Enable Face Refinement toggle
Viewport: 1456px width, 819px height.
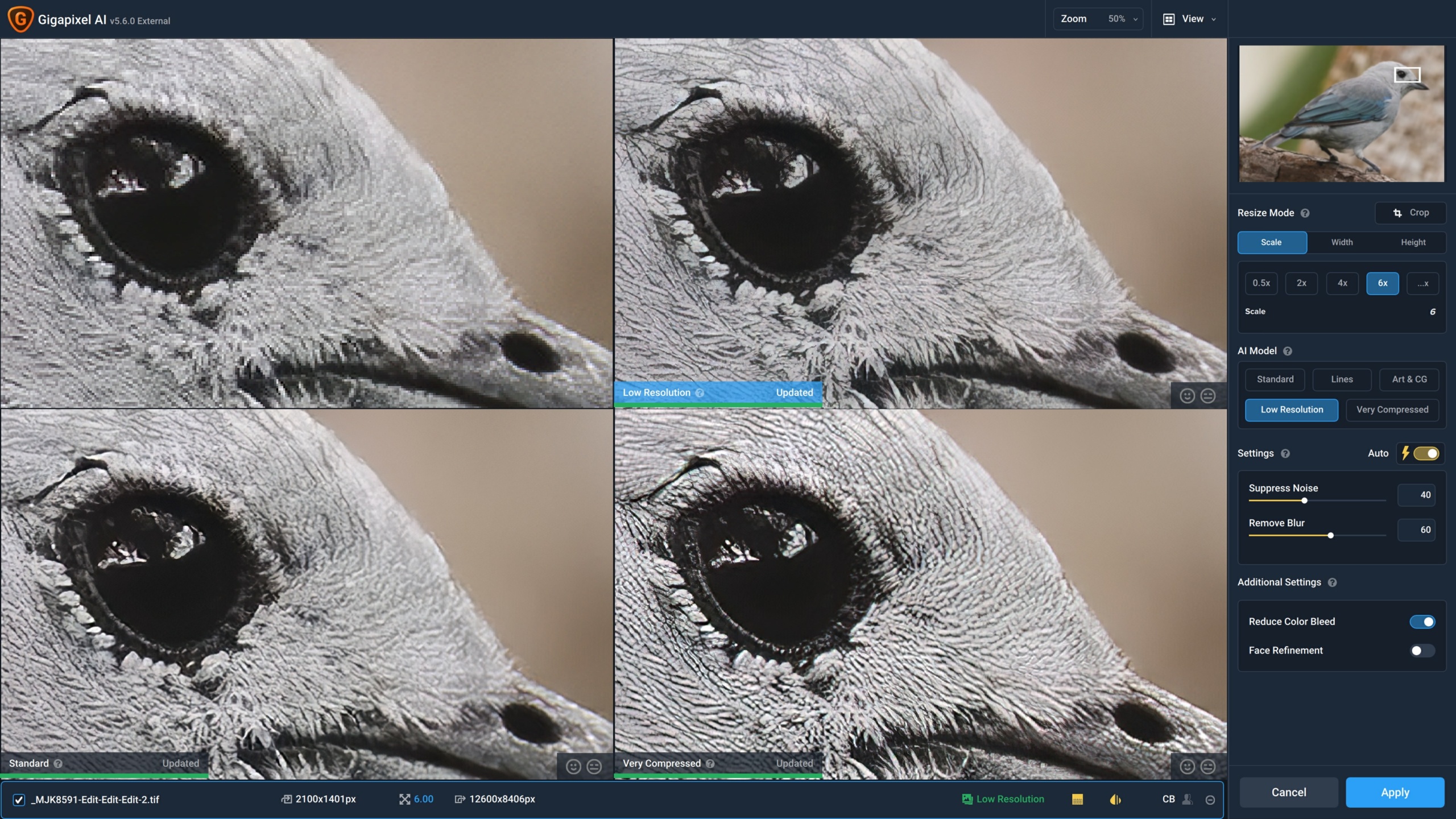(x=1422, y=651)
